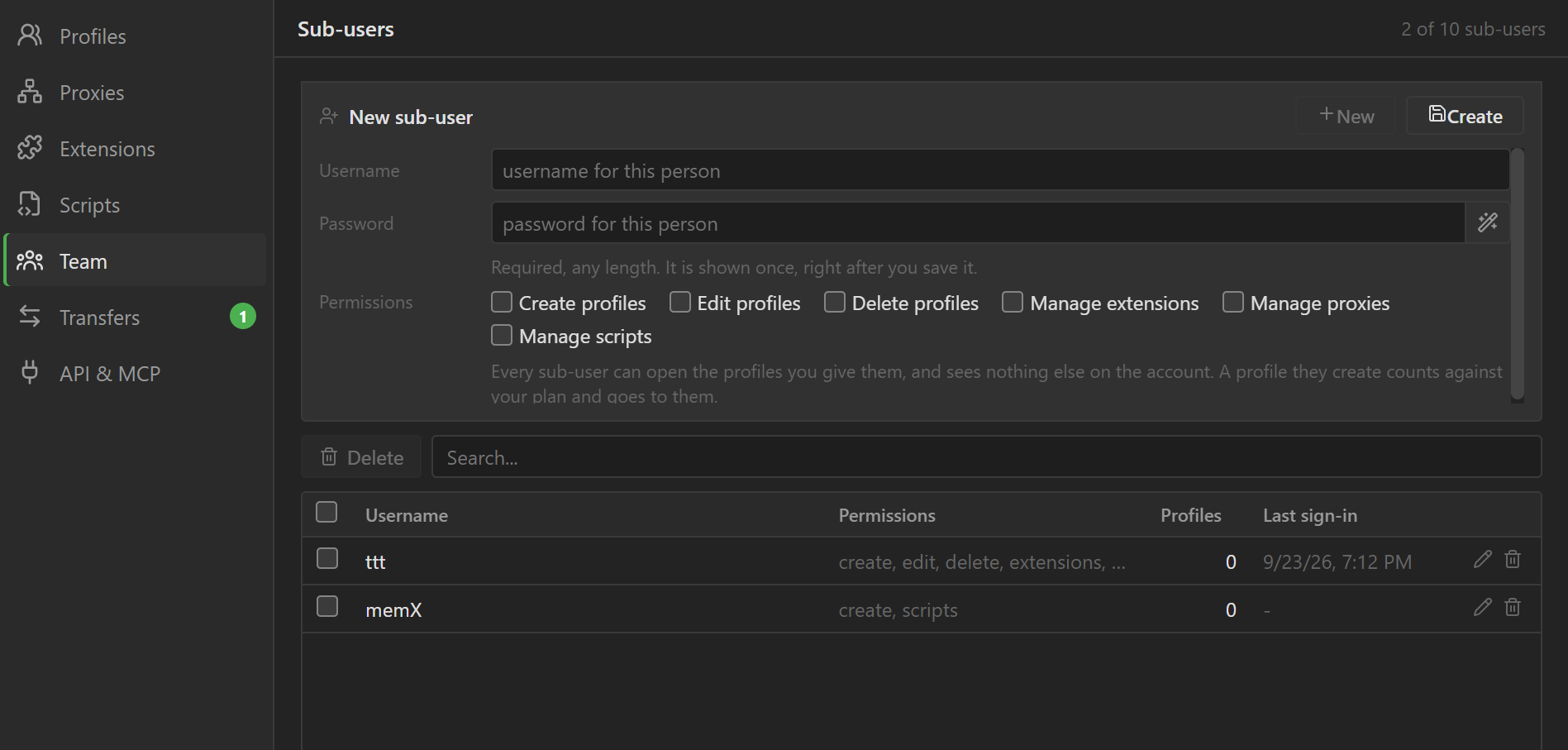This screenshot has width=1568, height=750.
Task: Click the Profiles column header
Action: (x=1190, y=515)
